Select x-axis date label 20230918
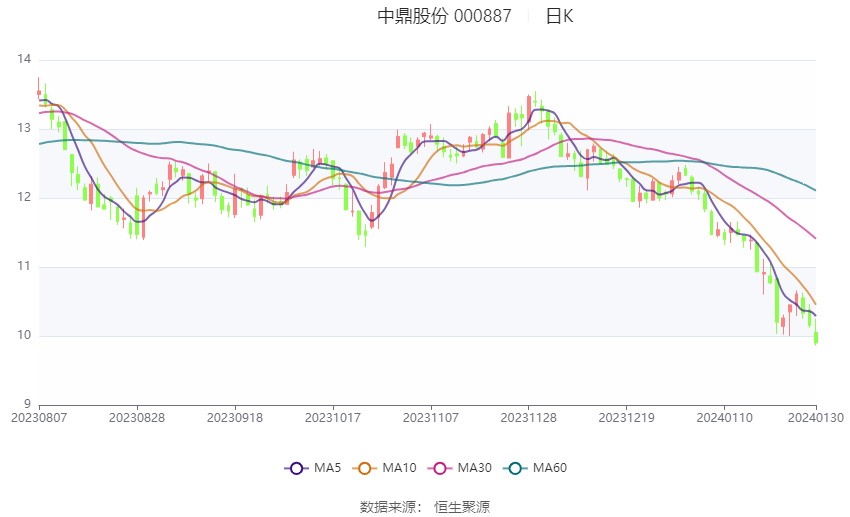850x517 pixels. click(235, 418)
